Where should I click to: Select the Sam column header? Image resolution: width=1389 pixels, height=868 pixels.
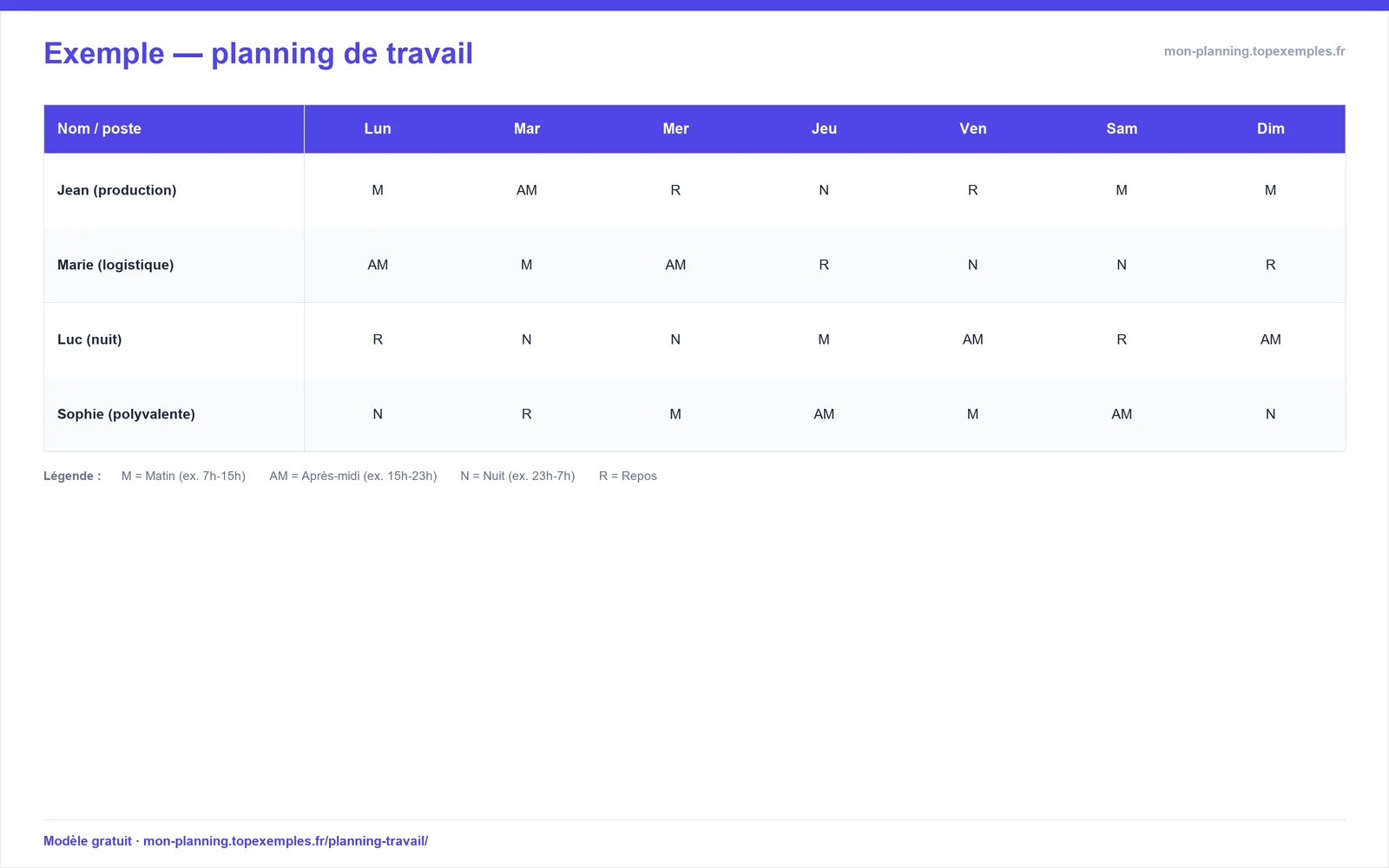click(1122, 128)
